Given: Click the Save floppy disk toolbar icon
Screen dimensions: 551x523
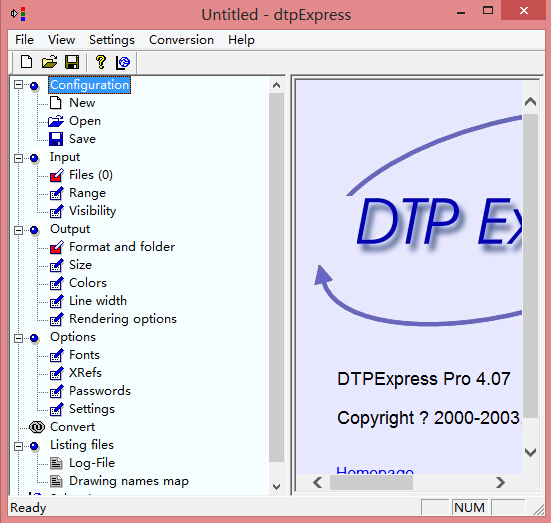Looking at the screenshot, I should click(x=72, y=62).
